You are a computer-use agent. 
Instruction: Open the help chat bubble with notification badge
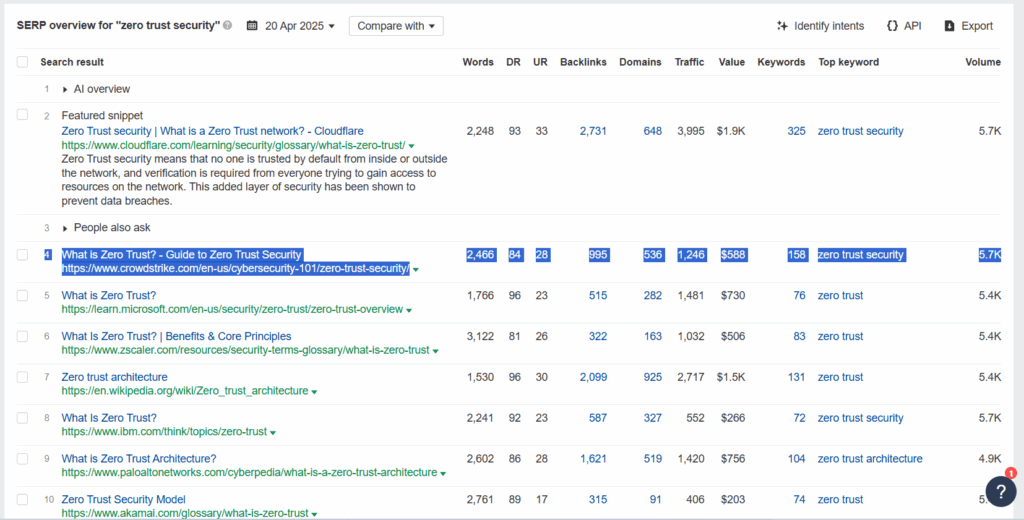[1000, 491]
